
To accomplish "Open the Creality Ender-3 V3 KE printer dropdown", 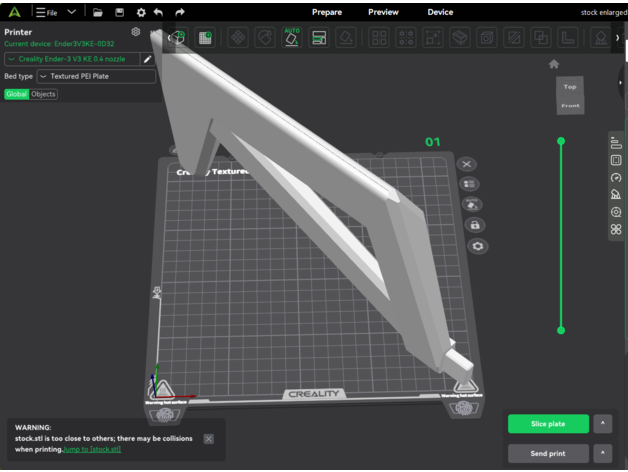I will pyautogui.click(x=71, y=59).
